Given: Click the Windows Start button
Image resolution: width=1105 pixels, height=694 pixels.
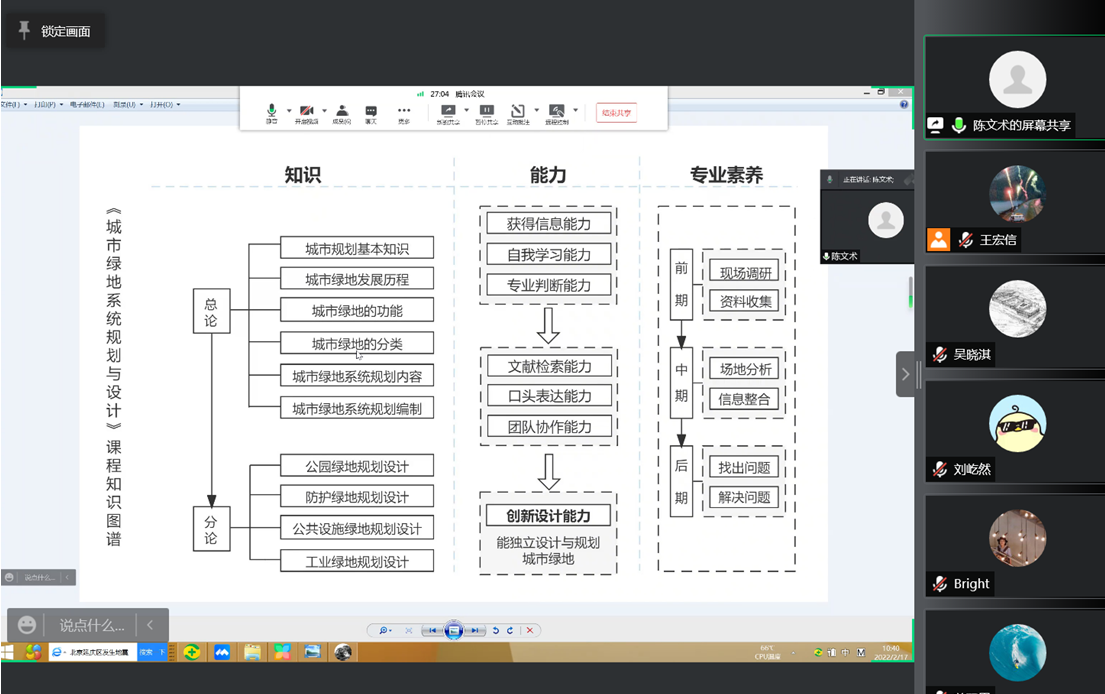Looking at the screenshot, I should 8,652.
